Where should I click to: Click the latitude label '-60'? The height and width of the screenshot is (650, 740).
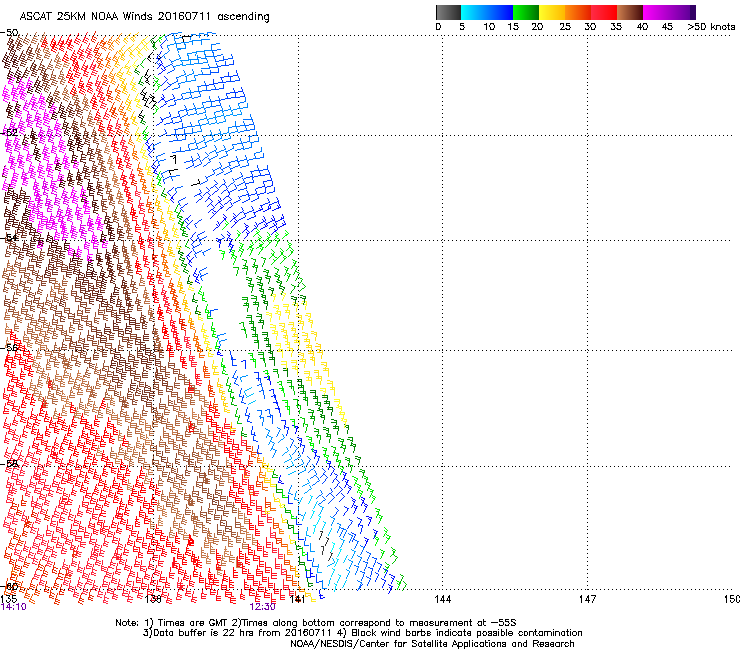(9, 587)
